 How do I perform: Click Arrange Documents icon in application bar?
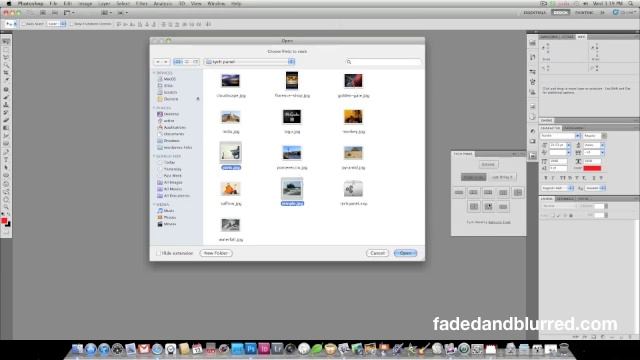click(x=106, y=13)
